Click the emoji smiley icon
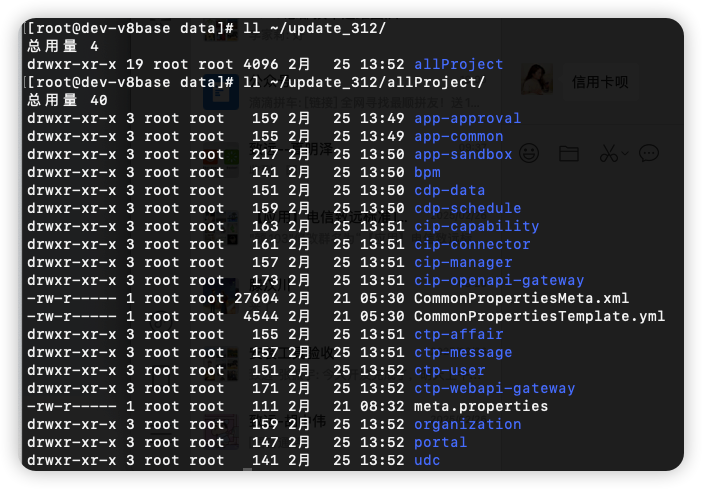The height and width of the screenshot is (489, 702). click(x=527, y=153)
